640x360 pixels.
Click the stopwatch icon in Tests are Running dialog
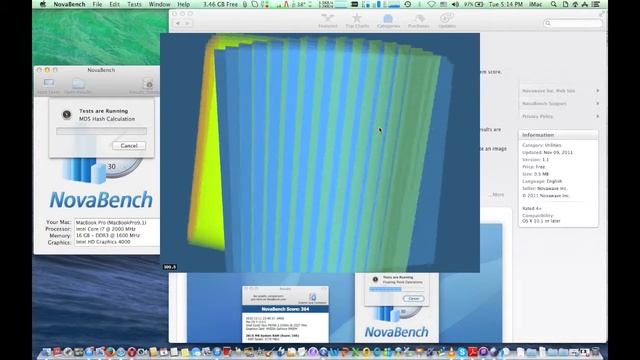pos(67,115)
